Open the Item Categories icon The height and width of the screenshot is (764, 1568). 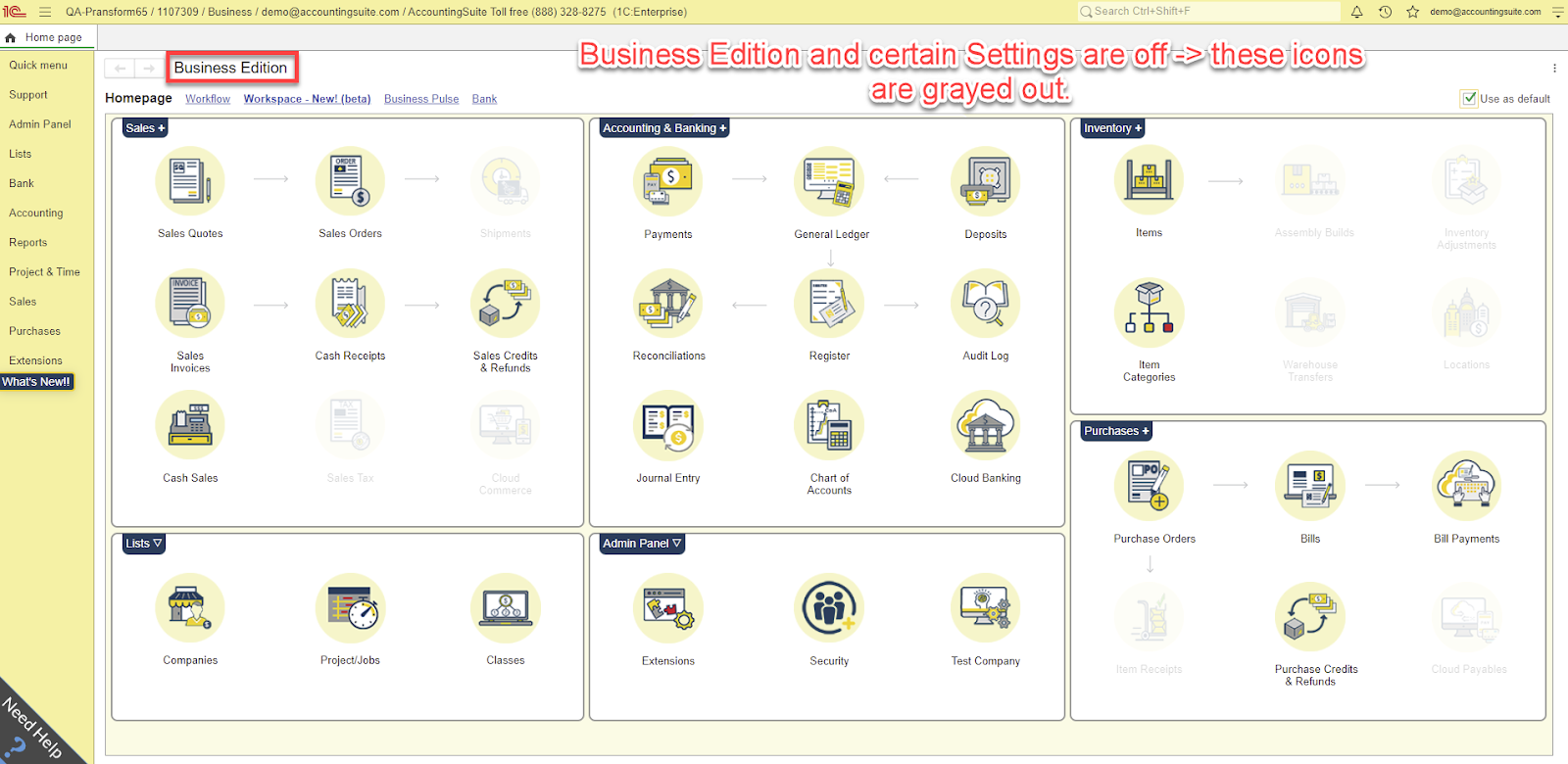1149,312
